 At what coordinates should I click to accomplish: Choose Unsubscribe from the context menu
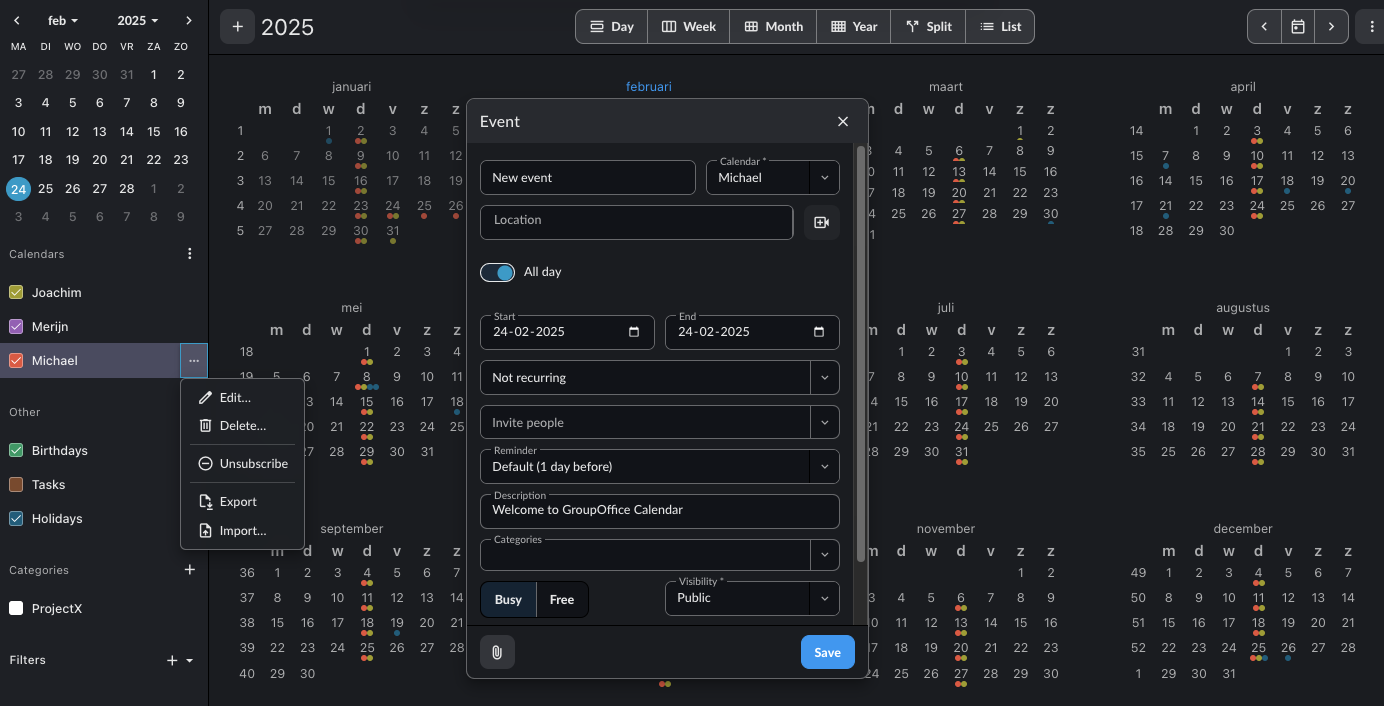click(242, 464)
